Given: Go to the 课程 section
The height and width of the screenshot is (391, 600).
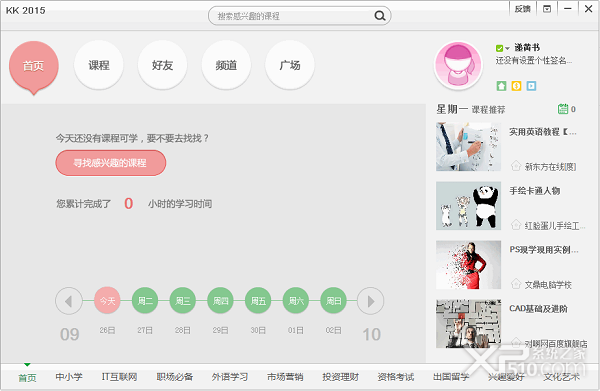Looking at the screenshot, I should (x=99, y=65).
